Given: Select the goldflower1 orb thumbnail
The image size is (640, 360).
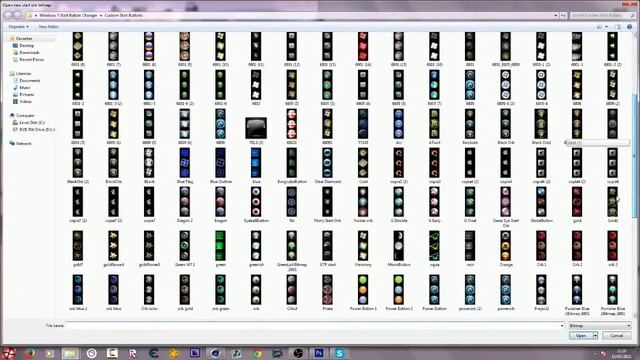Looking at the screenshot, I should pyautogui.click(x=113, y=246).
